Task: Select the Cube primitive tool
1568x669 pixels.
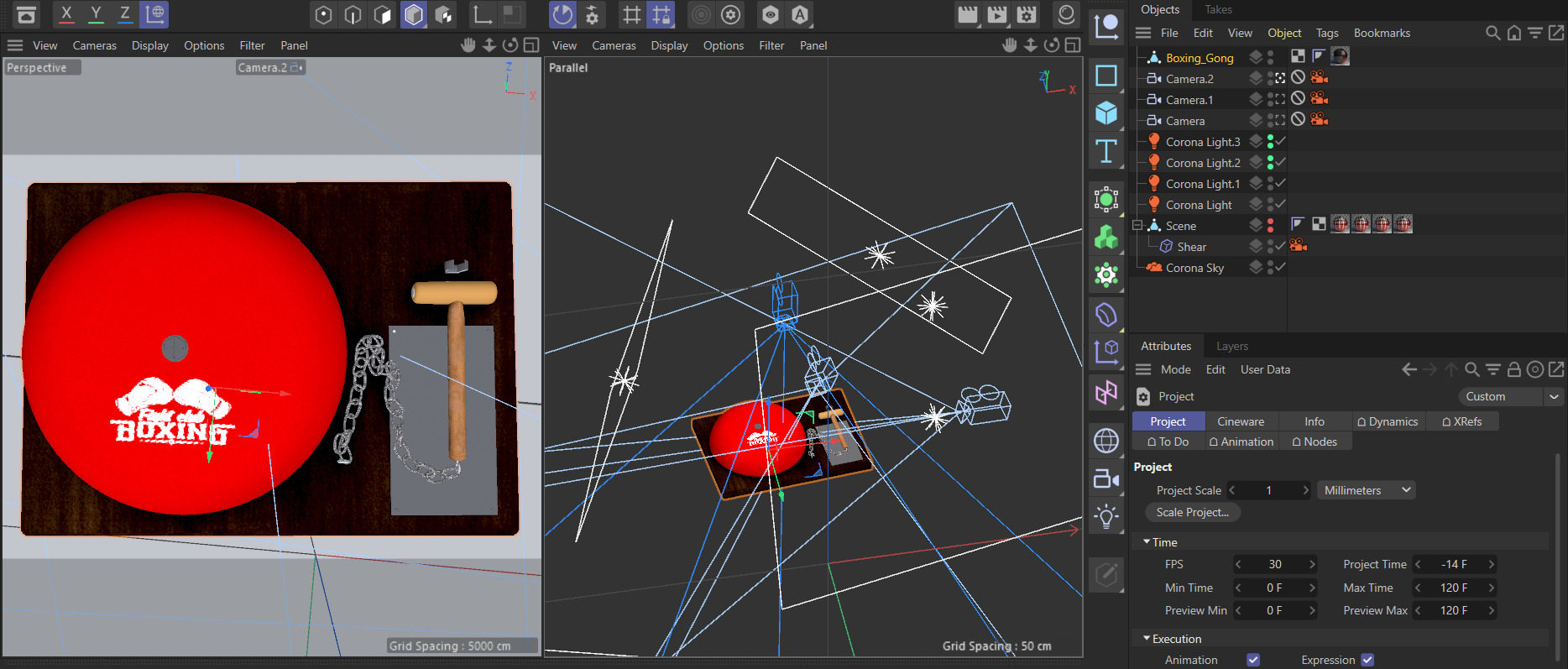Action: [1106, 113]
